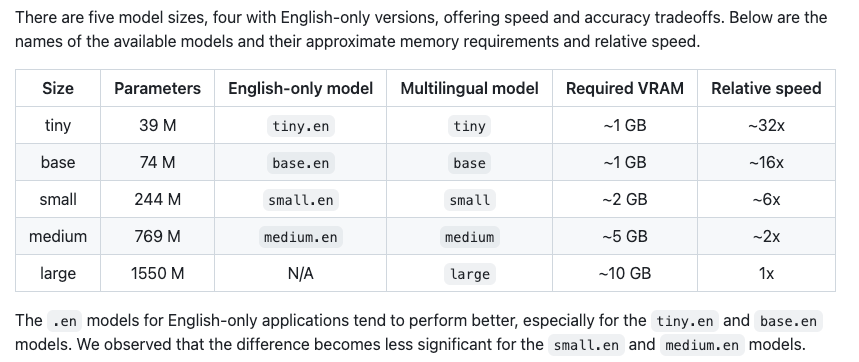The width and height of the screenshot is (859, 362).
Task: Select the large multilingual model label
Action: tap(469, 274)
